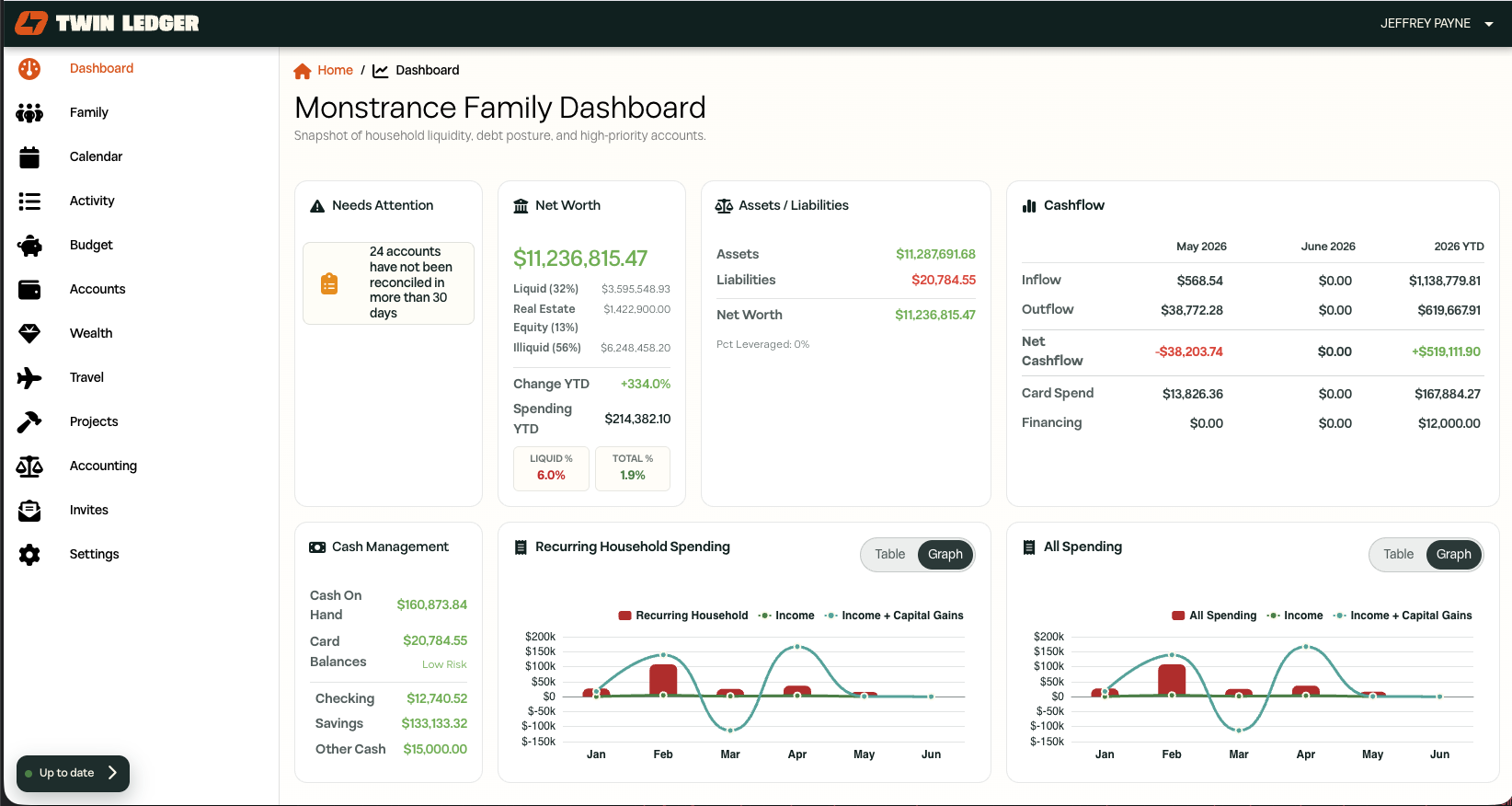Click the Recurring Household Spending receipt icon

tap(521, 547)
